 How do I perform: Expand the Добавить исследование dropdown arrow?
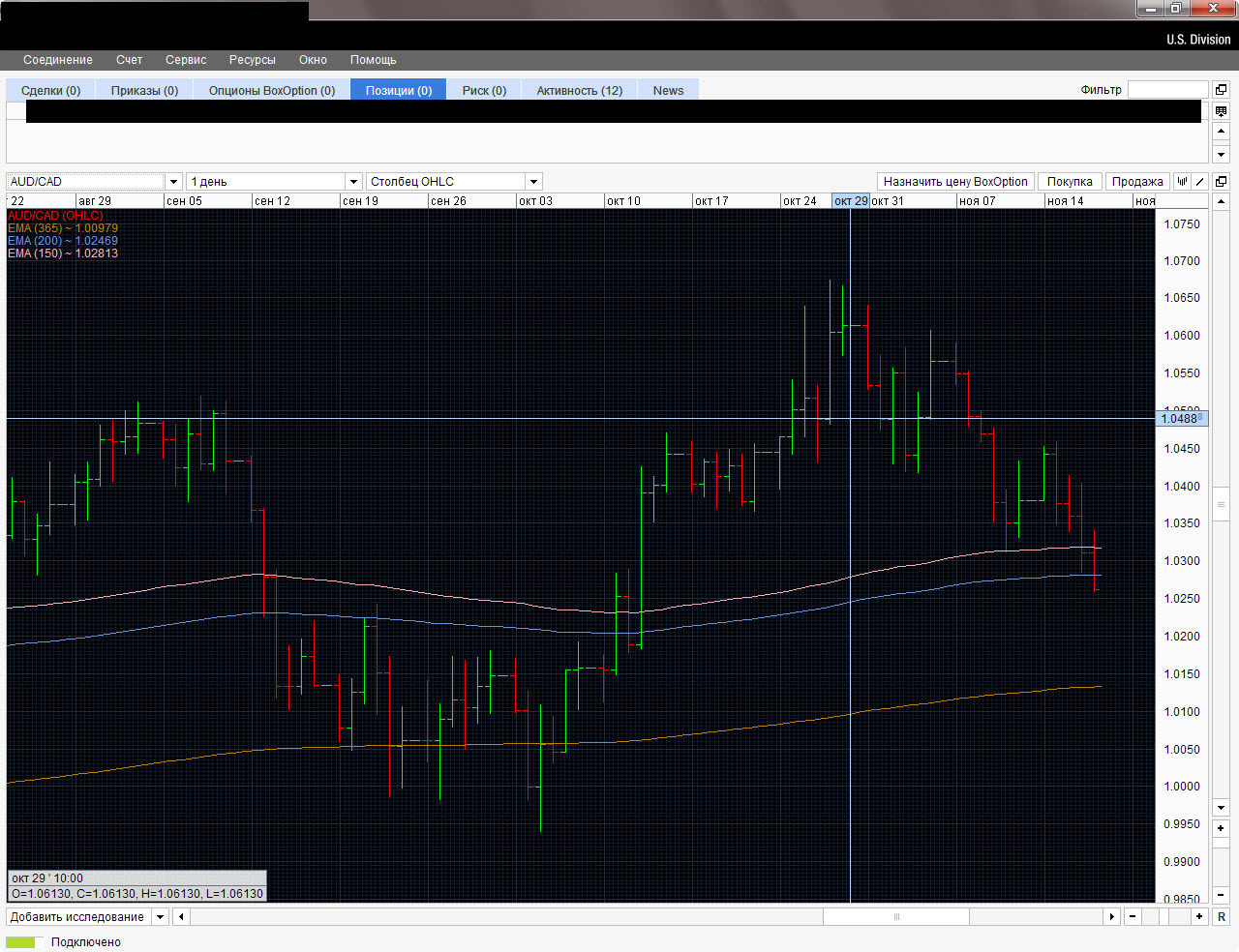click(x=161, y=916)
